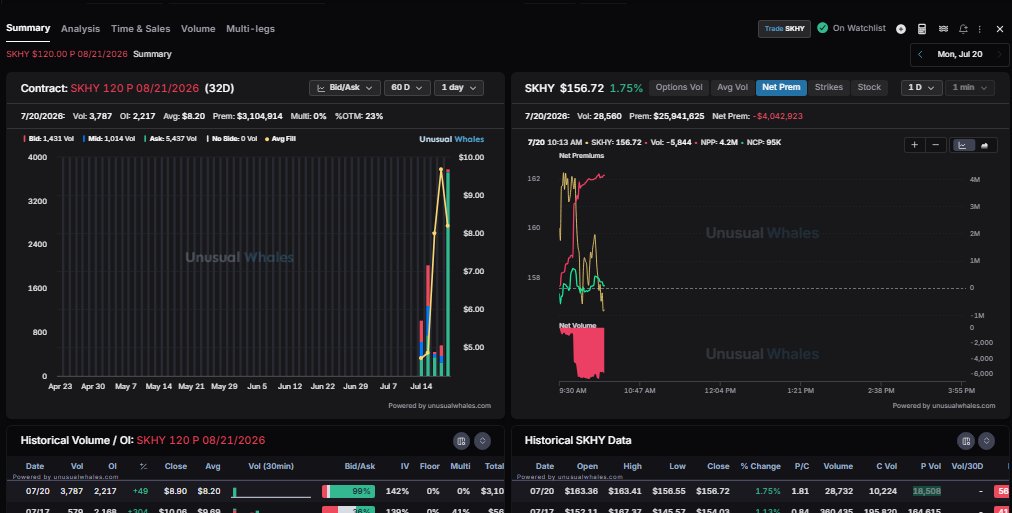The width and height of the screenshot is (1012, 513).
Task: Show the Stock chart
Action: coord(869,87)
